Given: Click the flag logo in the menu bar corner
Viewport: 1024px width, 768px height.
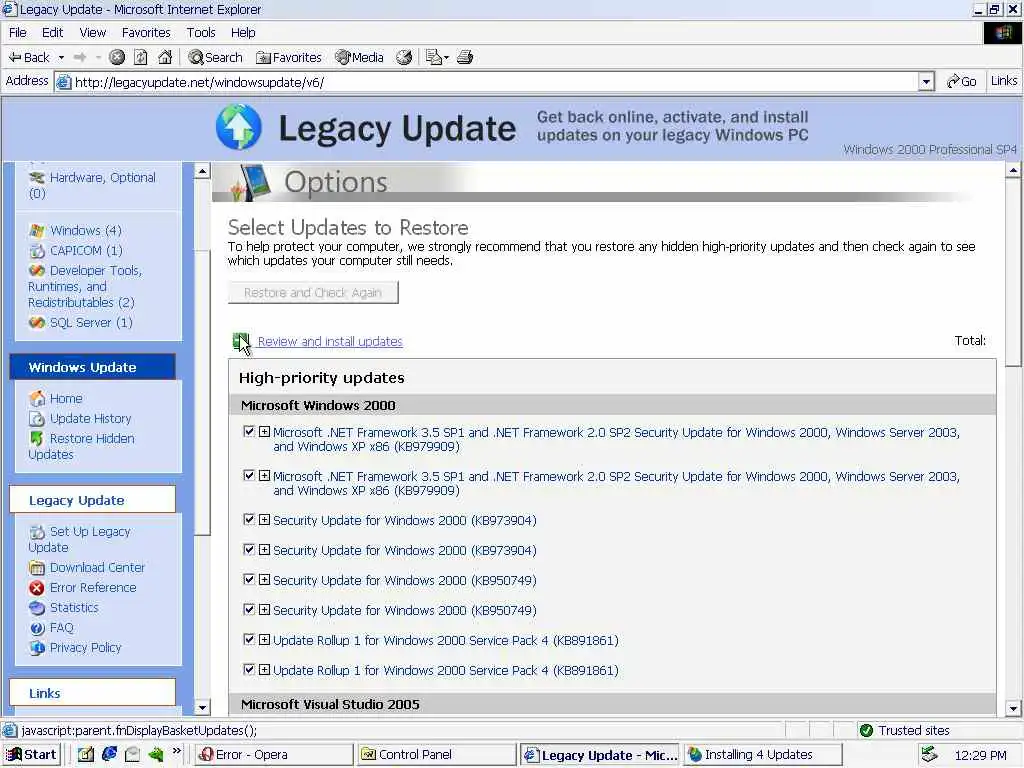Looking at the screenshot, I should click(x=1002, y=33).
